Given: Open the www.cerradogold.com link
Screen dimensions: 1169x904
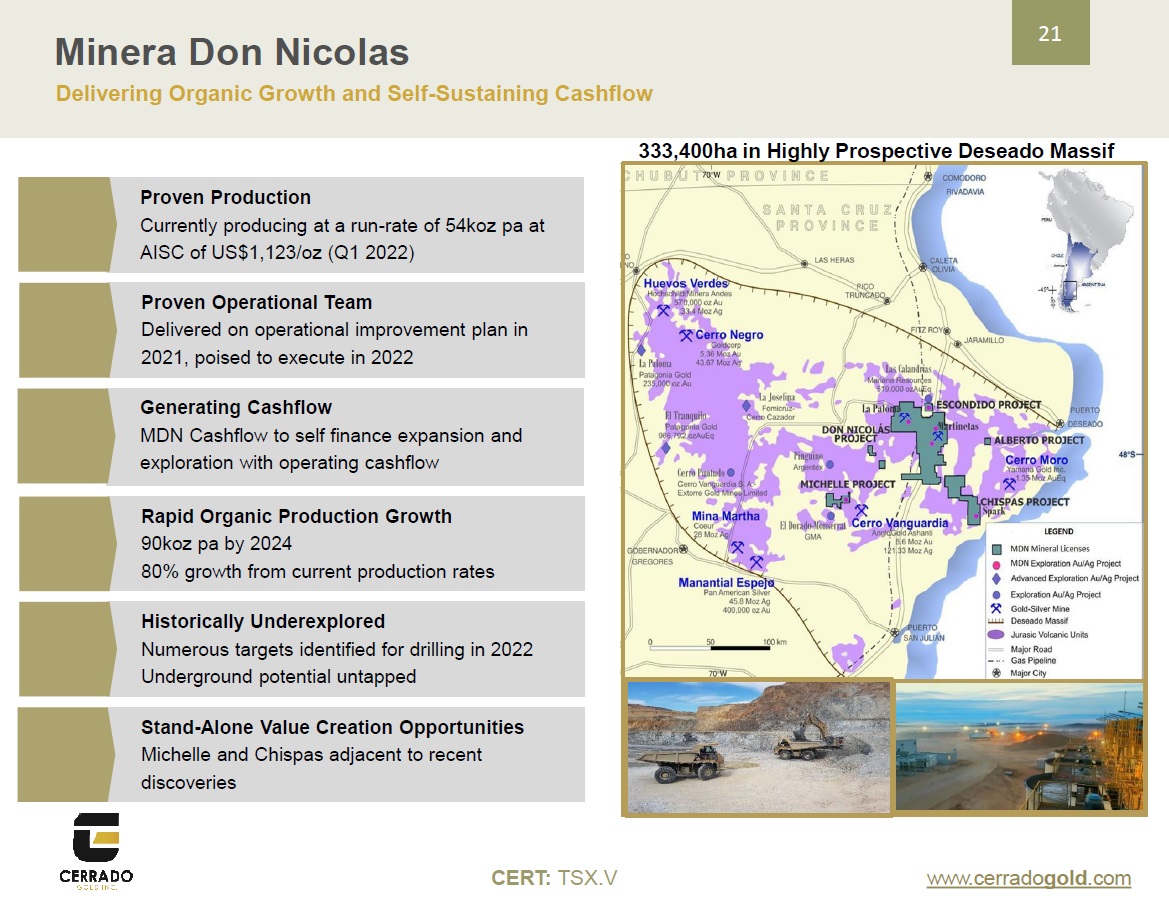Looking at the screenshot, I should pos(1029,878).
